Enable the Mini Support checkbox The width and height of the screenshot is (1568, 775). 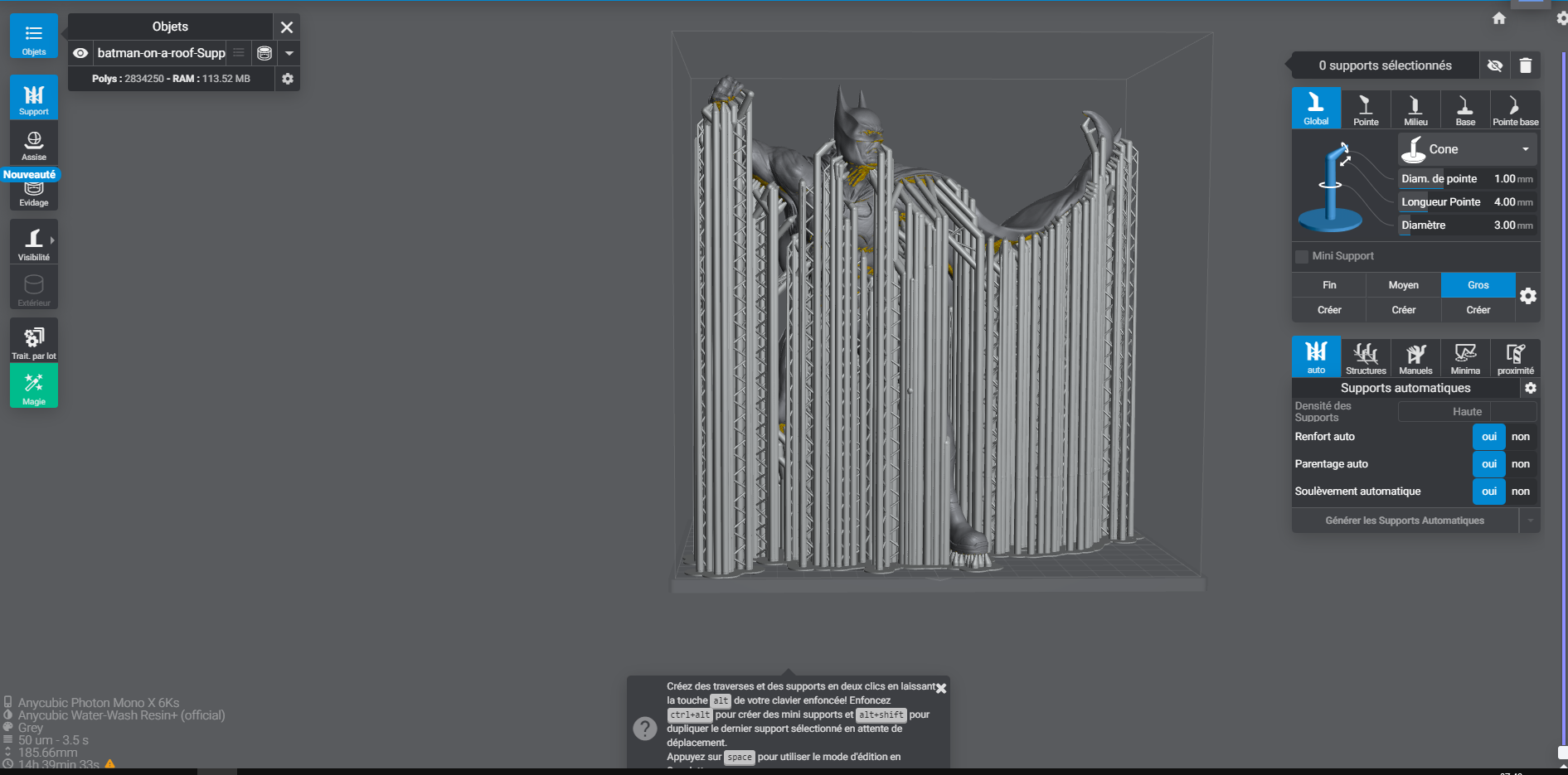pos(1302,256)
